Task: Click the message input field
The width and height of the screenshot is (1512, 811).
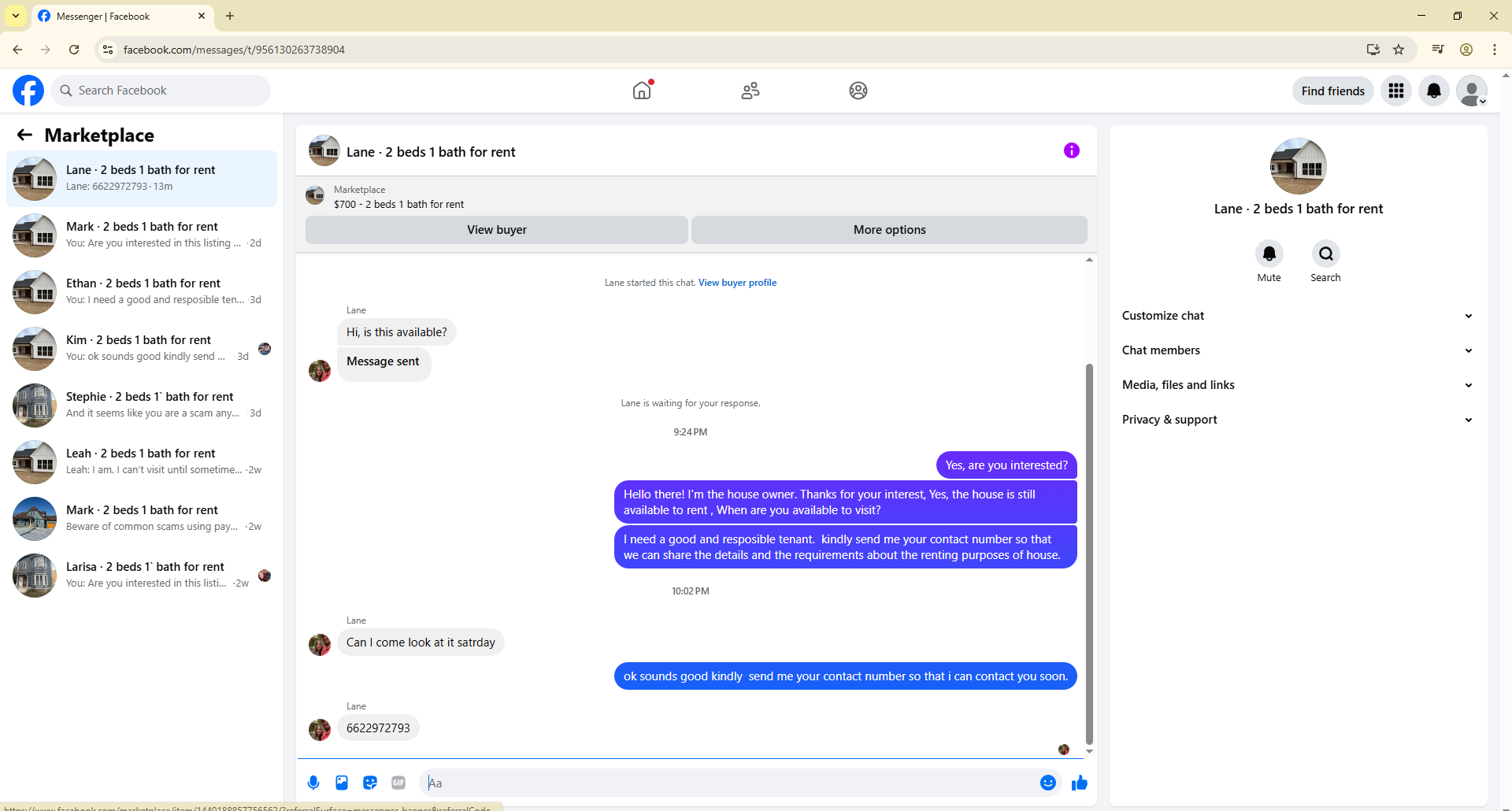Action: [x=728, y=783]
